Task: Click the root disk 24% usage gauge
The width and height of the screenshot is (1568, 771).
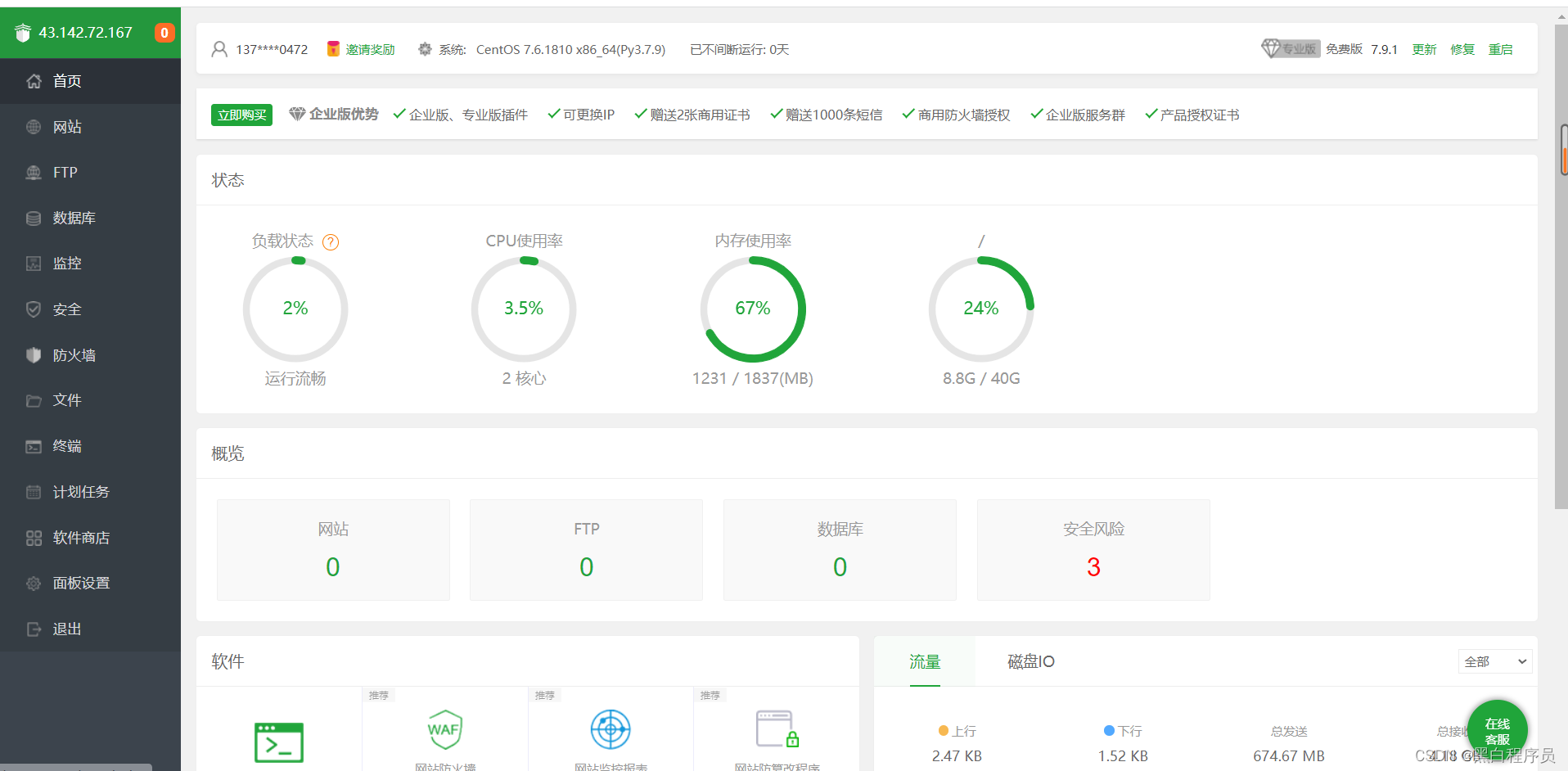Action: point(981,309)
